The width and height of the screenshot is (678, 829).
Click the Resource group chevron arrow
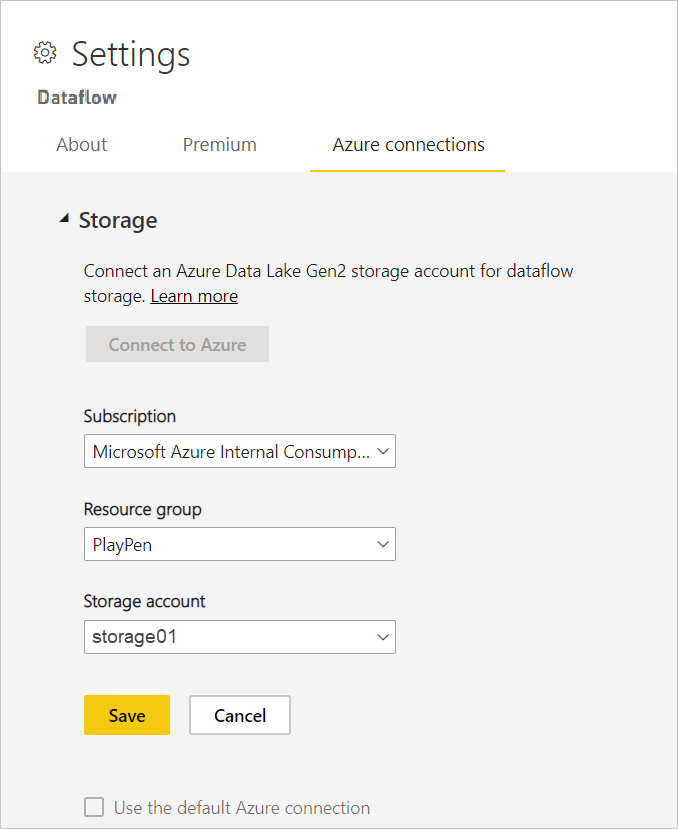pos(383,544)
